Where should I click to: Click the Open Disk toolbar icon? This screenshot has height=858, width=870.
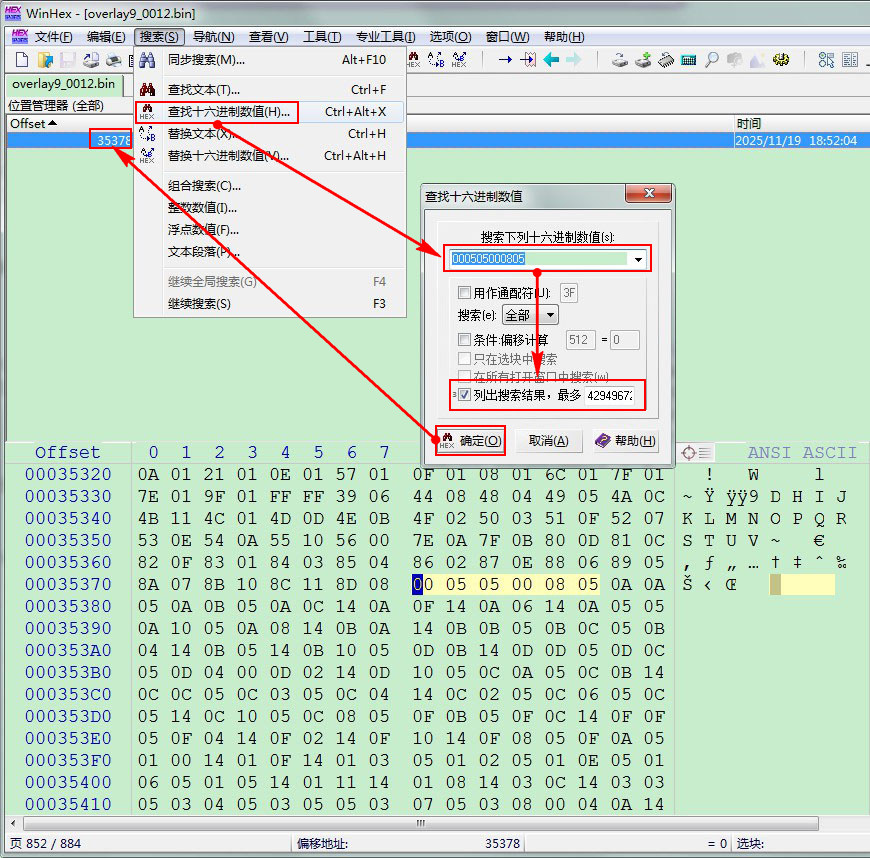[620, 59]
